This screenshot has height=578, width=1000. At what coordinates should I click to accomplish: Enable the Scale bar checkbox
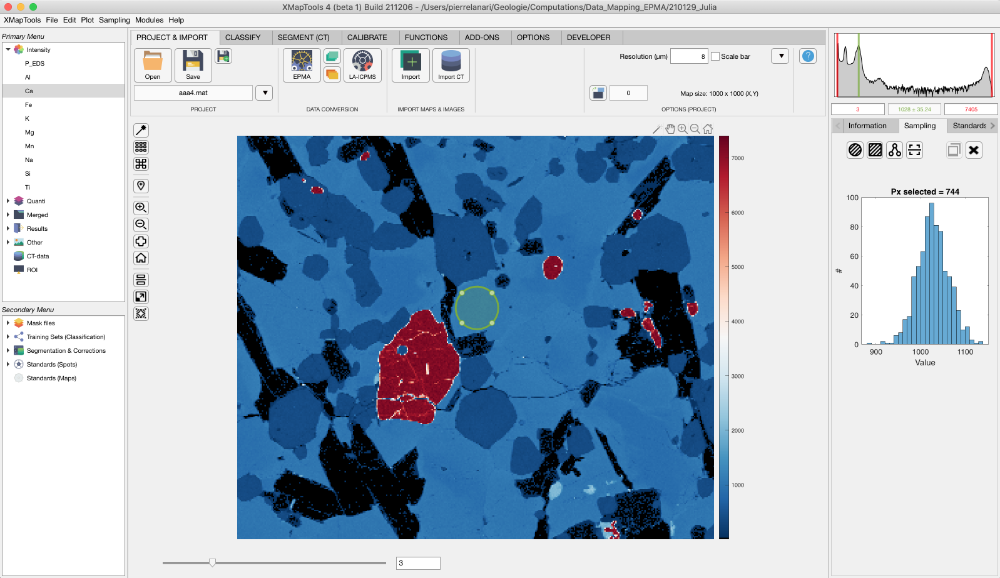coord(717,57)
